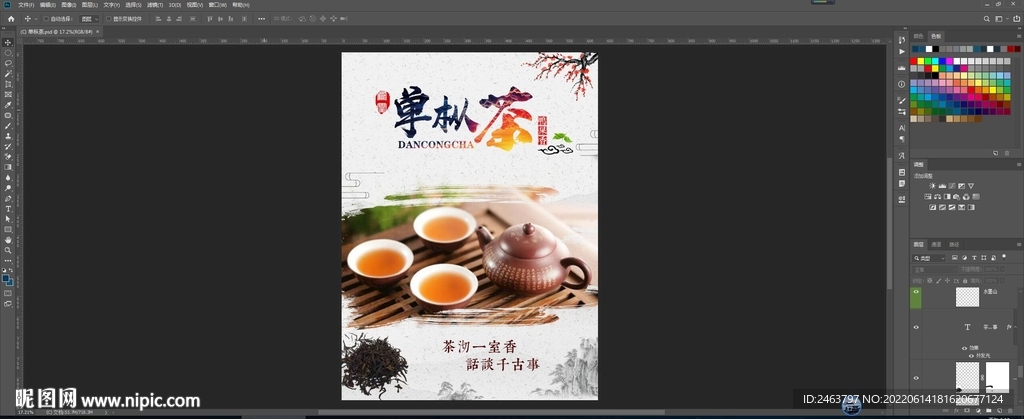This screenshot has height=419, width=1024.
Task: Enable the show transform controls checkbox
Action: [108, 19]
